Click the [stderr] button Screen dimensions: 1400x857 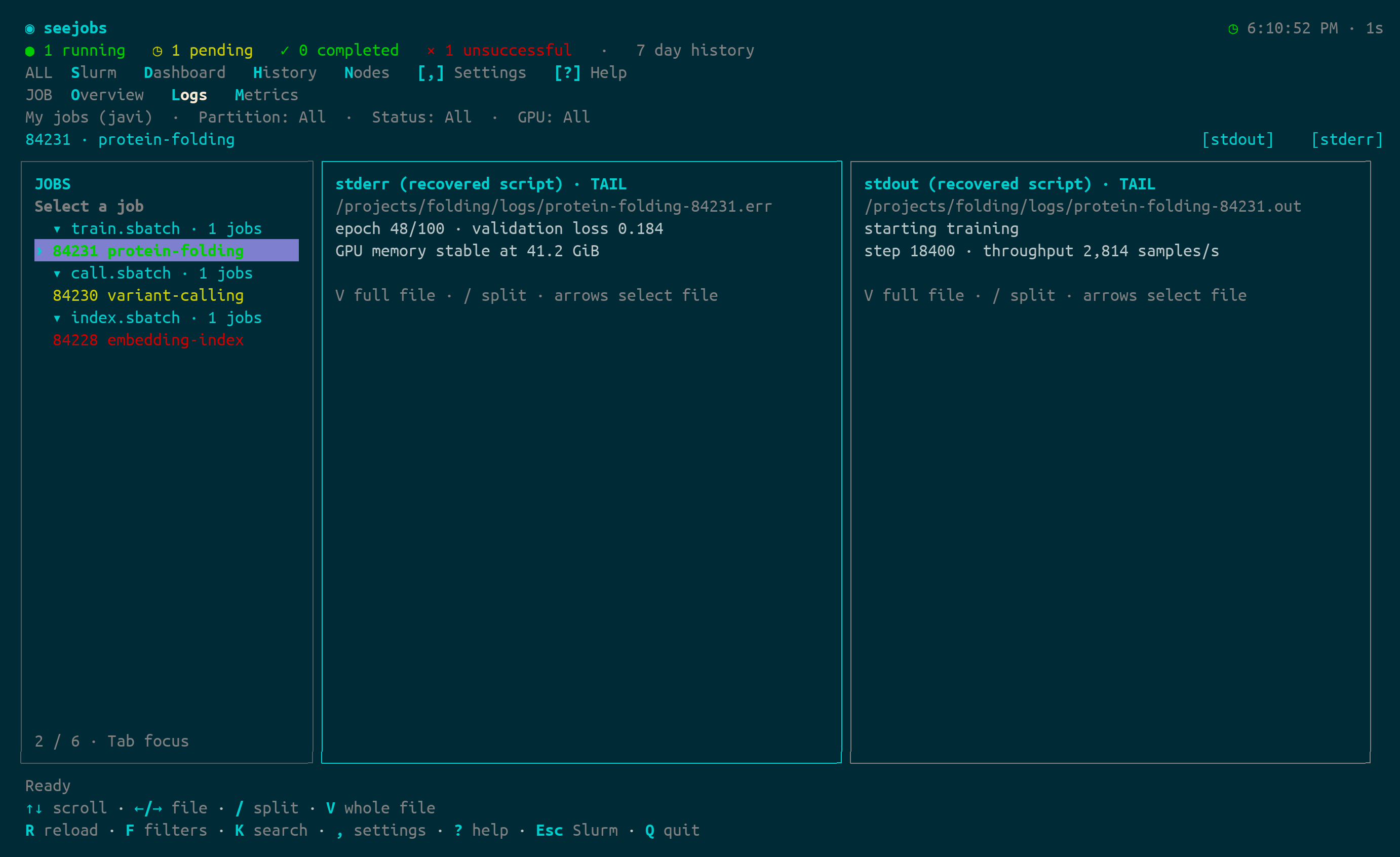[x=1347, y=140]
